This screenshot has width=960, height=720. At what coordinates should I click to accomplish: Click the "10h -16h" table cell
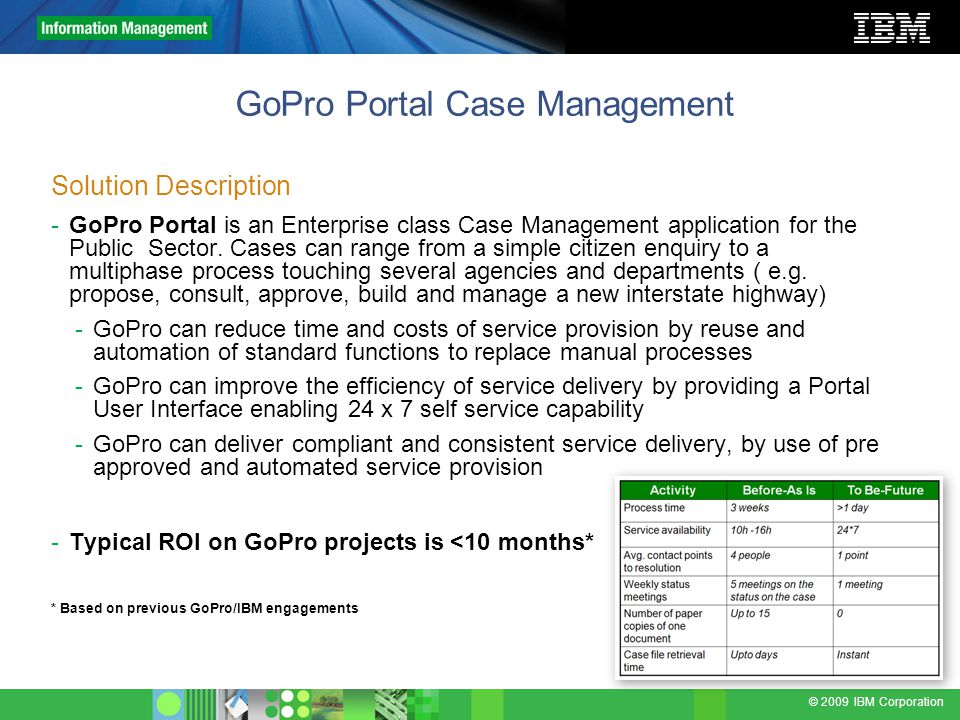(x=779, y=534)
